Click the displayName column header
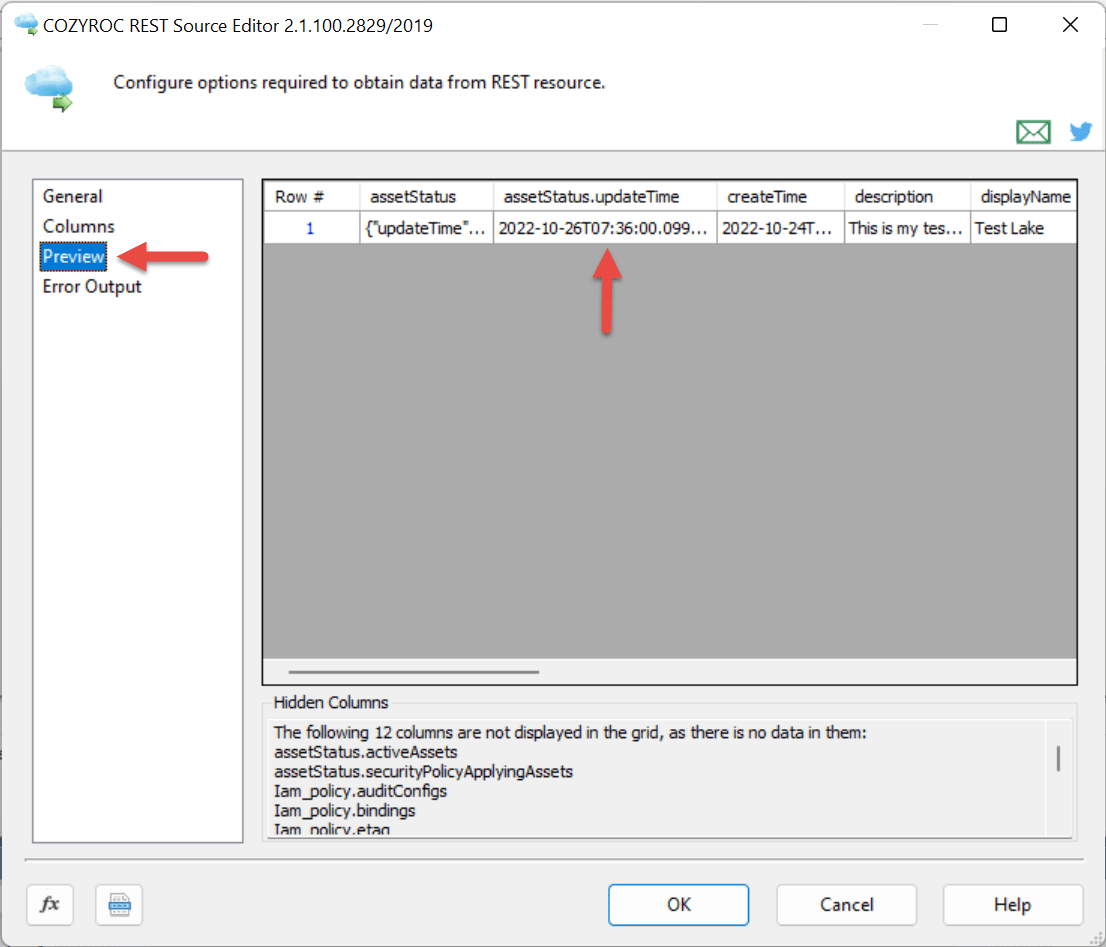 [x=1023, y=197]
